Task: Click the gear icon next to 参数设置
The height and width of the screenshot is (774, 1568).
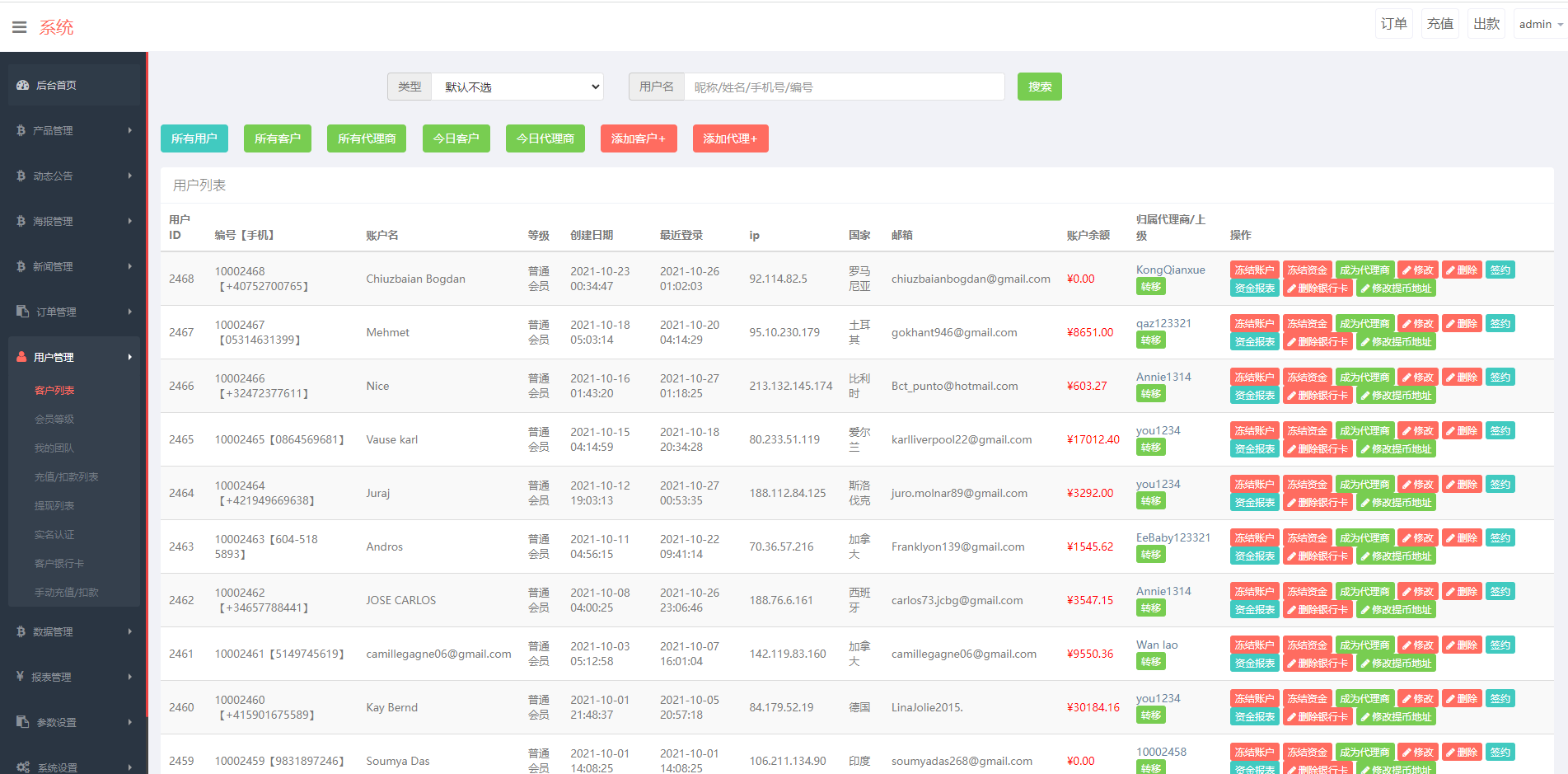Action: (x=21, y=722)
